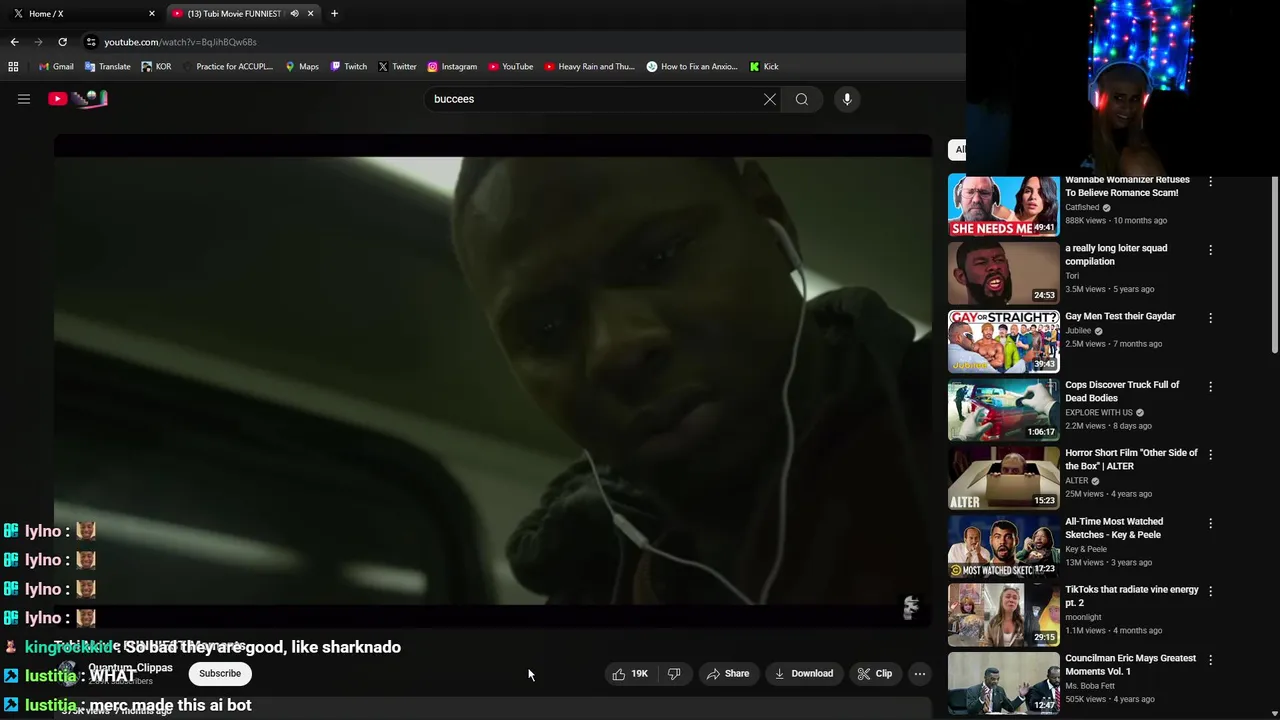Clear the 'buccees' search text with X

pyautogui.click(x=770, y=99)
